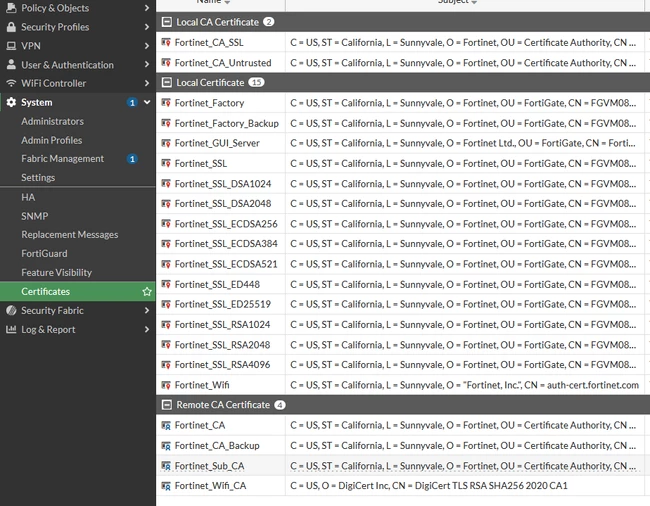The image size is (650, 506).
Task: Click the remote CA icon beside Fortinet_Wifi_CA
Action: [x=166, y=486]
